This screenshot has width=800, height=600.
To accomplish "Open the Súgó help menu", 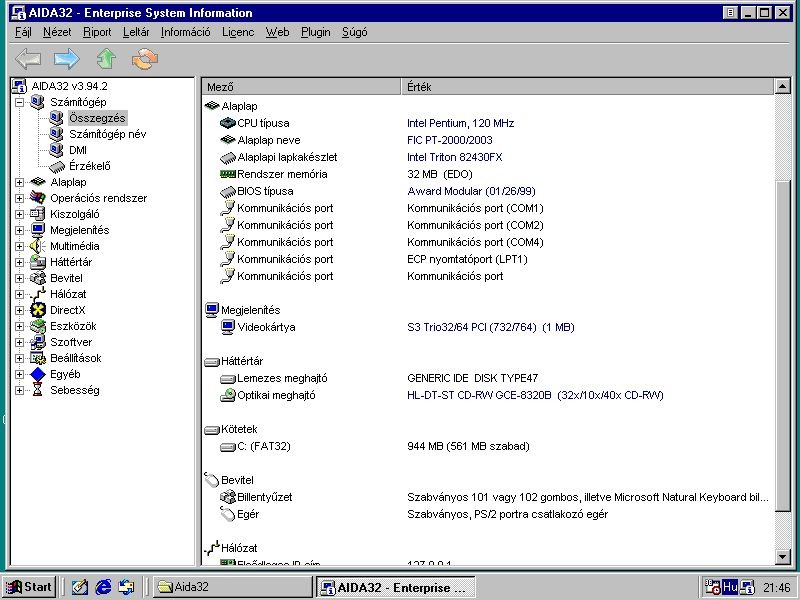I will (x=355, y=32).
